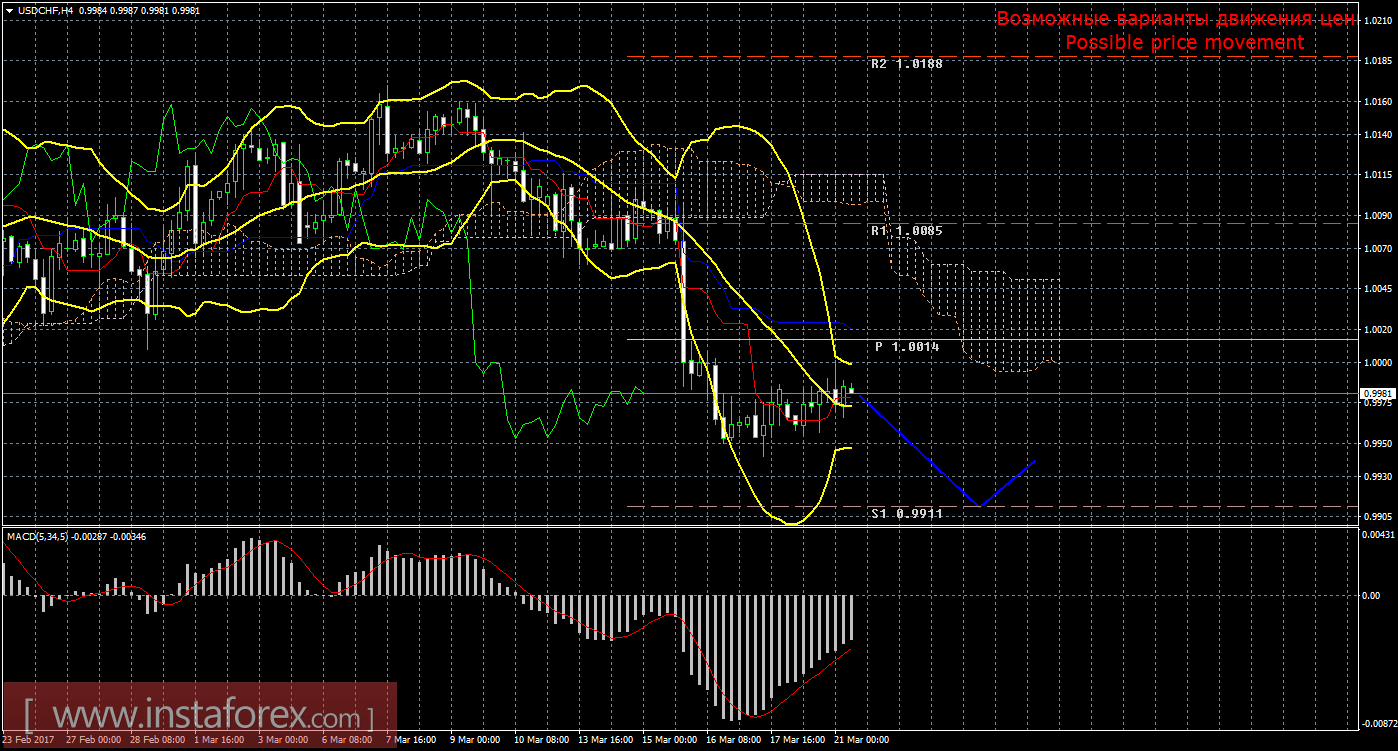The width and height of the screenshot is (1398, 751).
Task: Click the bottom vertex of blue forecast line
Action: tap(982, 506)
